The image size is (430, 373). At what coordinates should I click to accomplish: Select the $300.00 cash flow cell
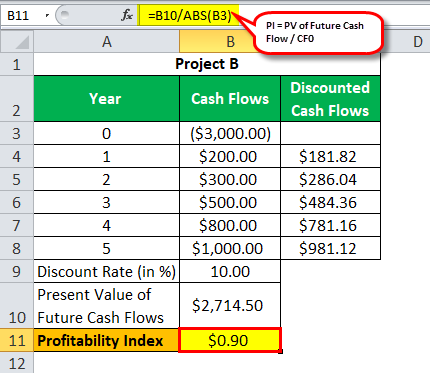tap(230, 179)
